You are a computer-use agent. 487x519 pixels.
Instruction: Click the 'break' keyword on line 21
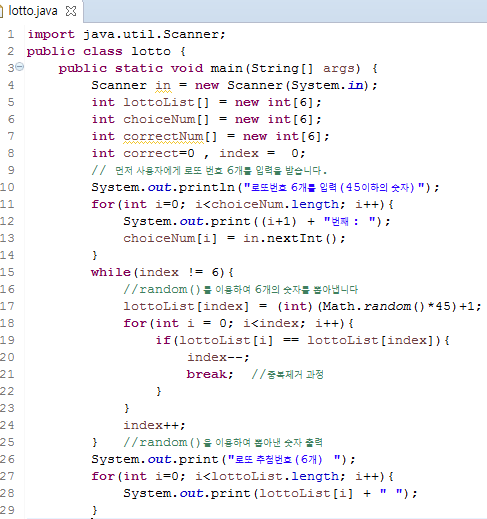tap(207, 374)
